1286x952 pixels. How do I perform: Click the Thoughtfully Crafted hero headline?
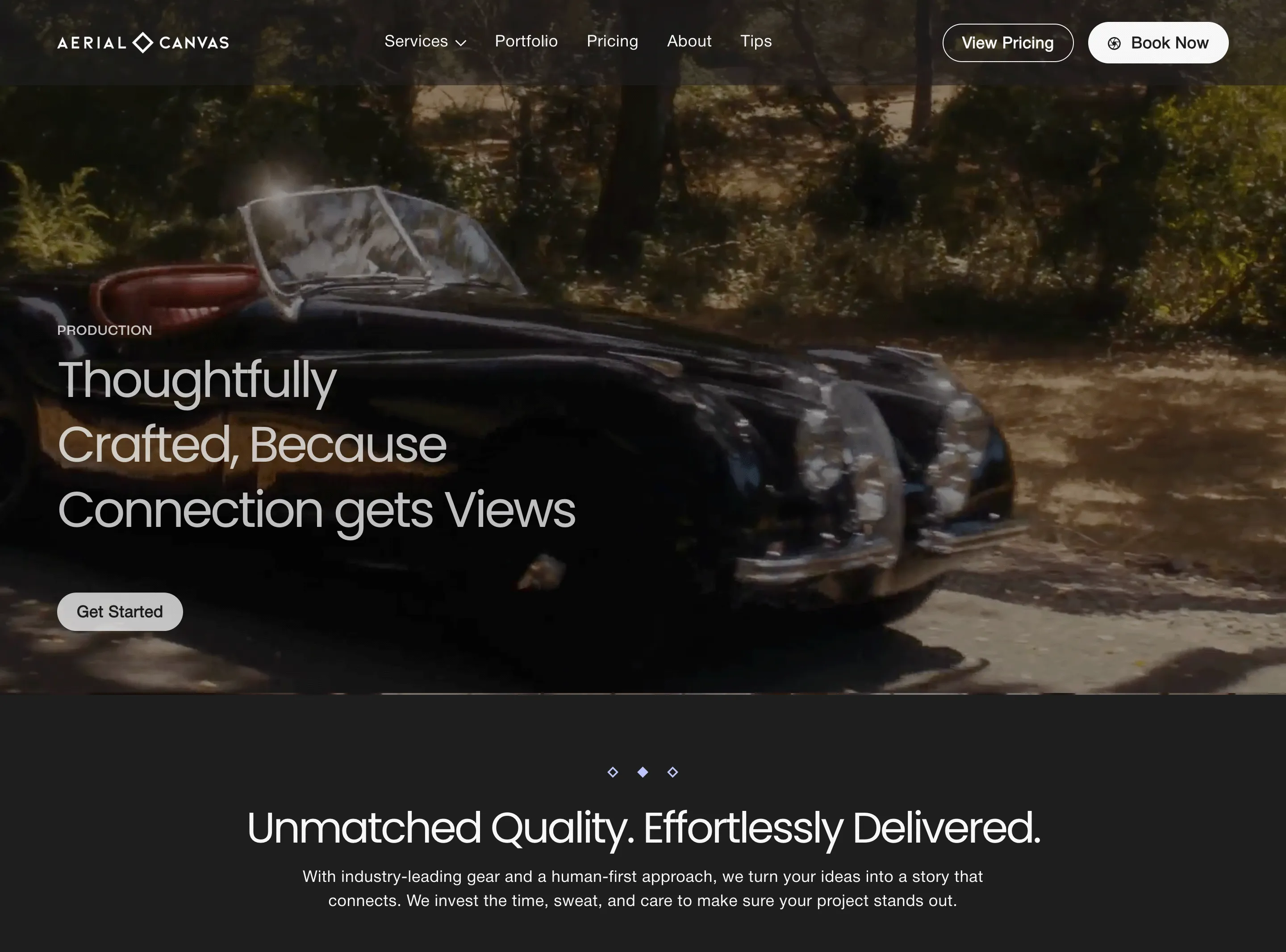(x=316, y=444)
